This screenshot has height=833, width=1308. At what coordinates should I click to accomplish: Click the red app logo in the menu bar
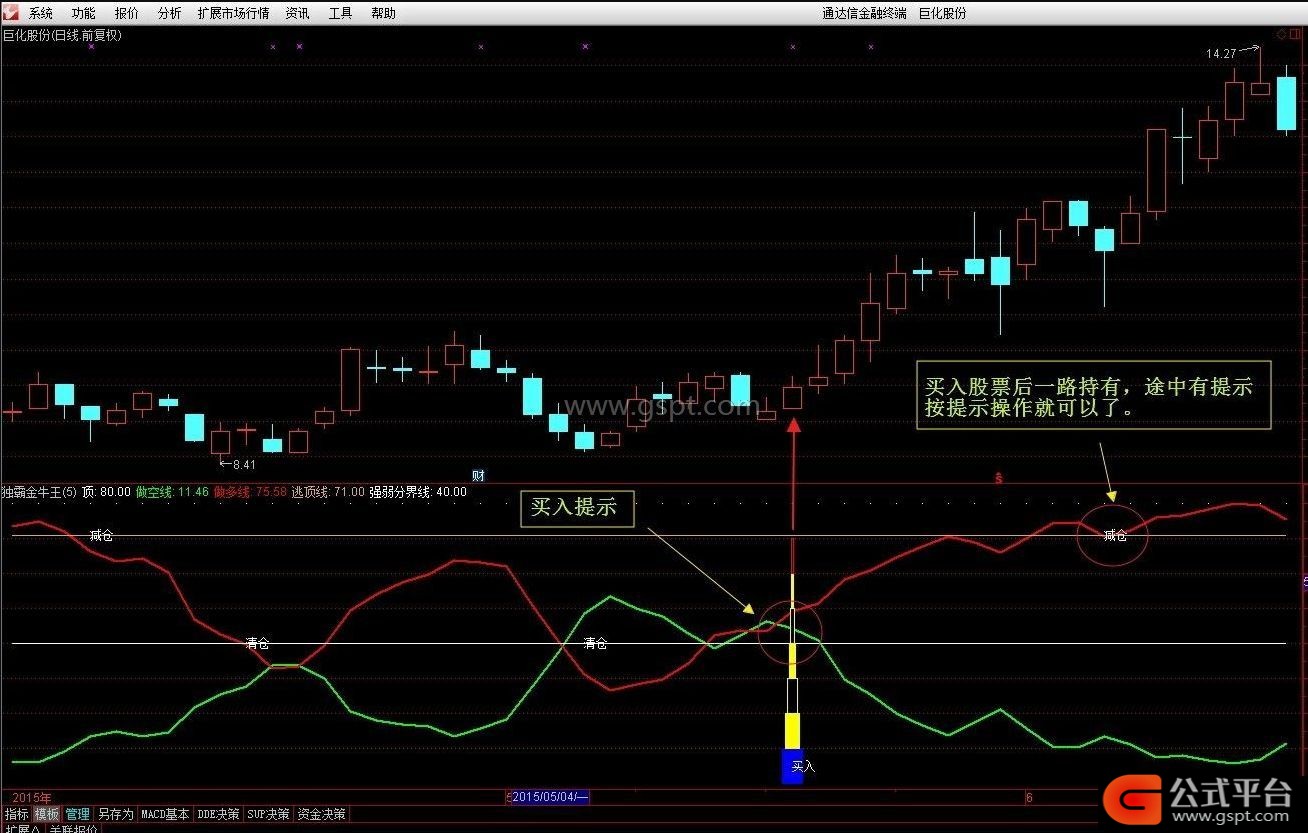(x=9, y=12)
